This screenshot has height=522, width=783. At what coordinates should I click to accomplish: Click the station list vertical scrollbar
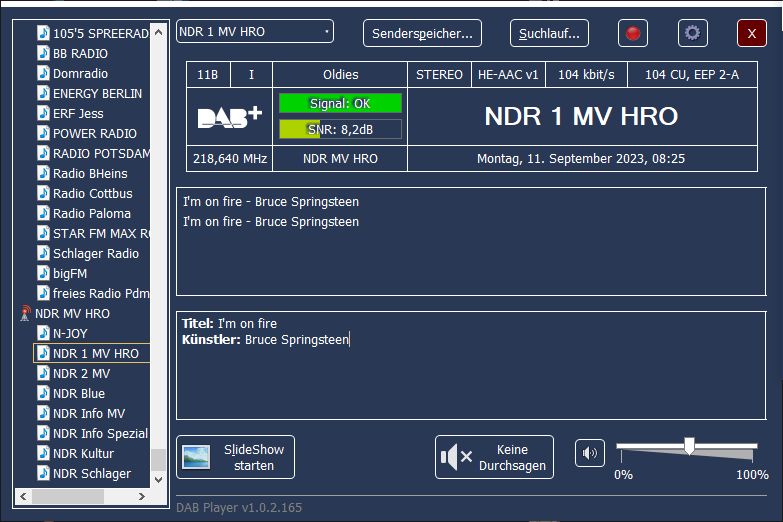coord(158,250)
